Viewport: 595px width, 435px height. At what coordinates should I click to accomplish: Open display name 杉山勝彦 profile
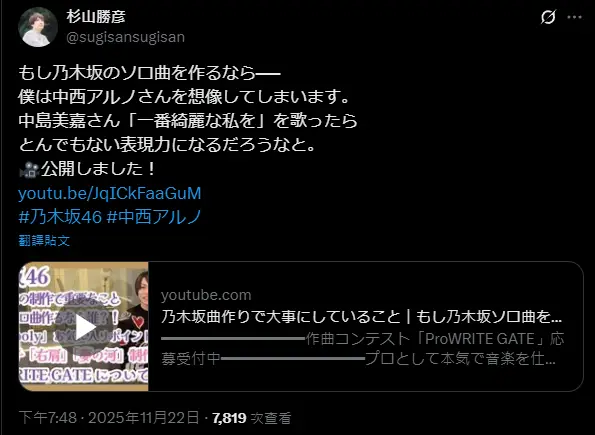click(96, 17)
